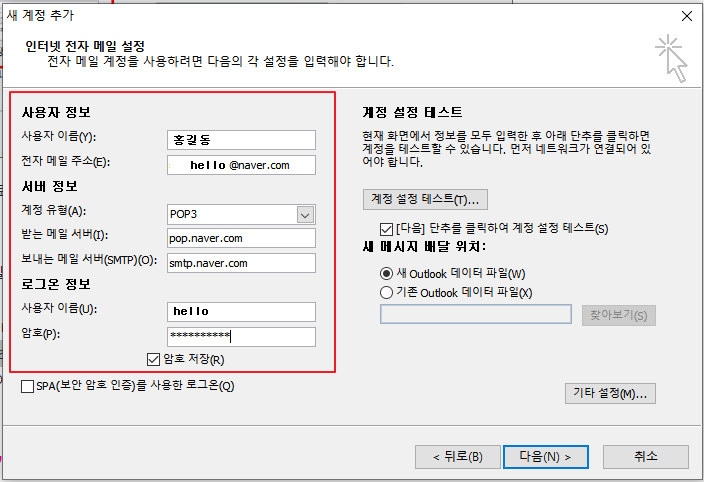
Task: Proceed with 다음(N) > button
Action: [x=546, y=457]
